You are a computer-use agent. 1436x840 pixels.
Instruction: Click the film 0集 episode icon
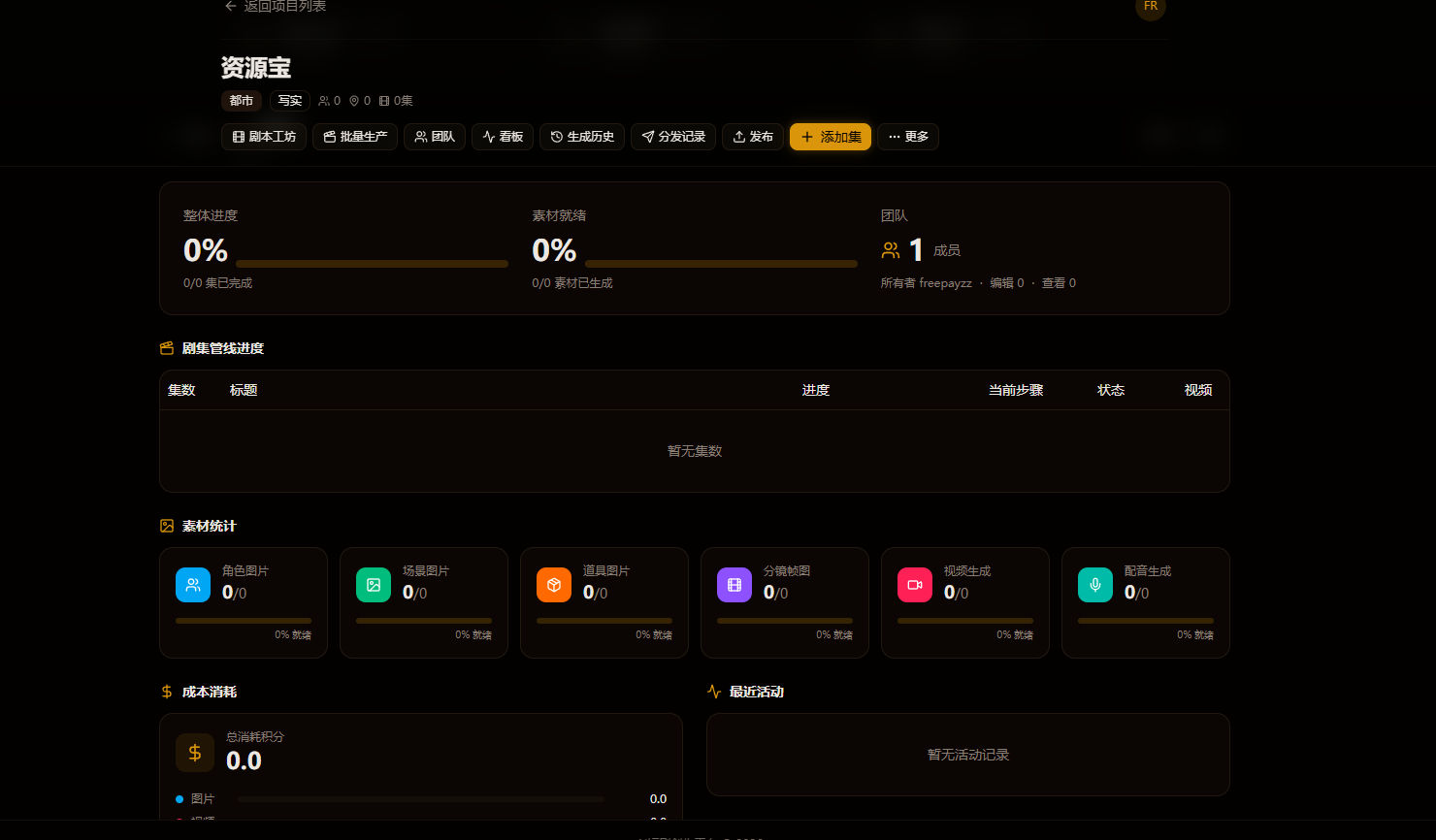coord(384,101)
